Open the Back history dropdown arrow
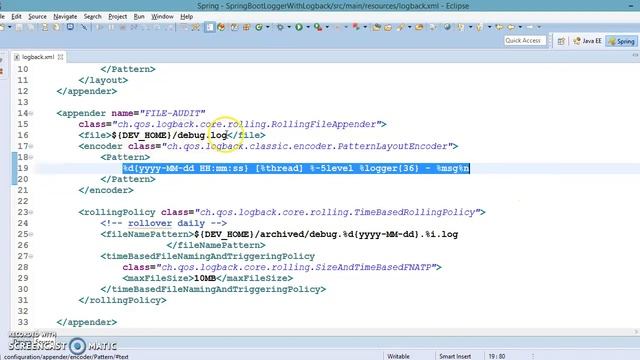The height and width of the screenshot is (360, 640). point(520,27)
